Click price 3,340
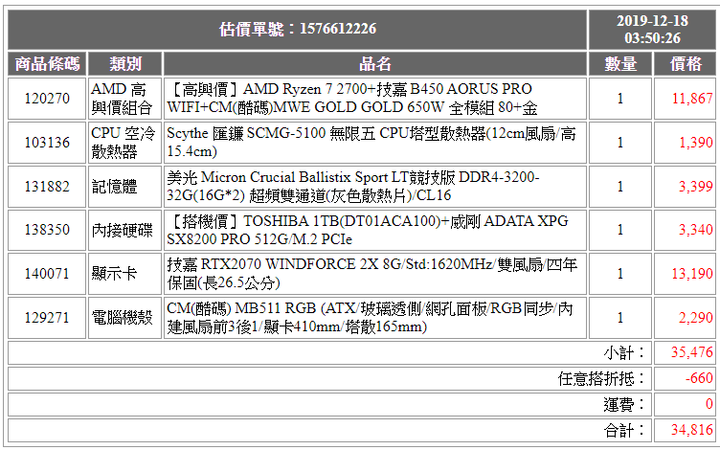 (x=696, y=230)
